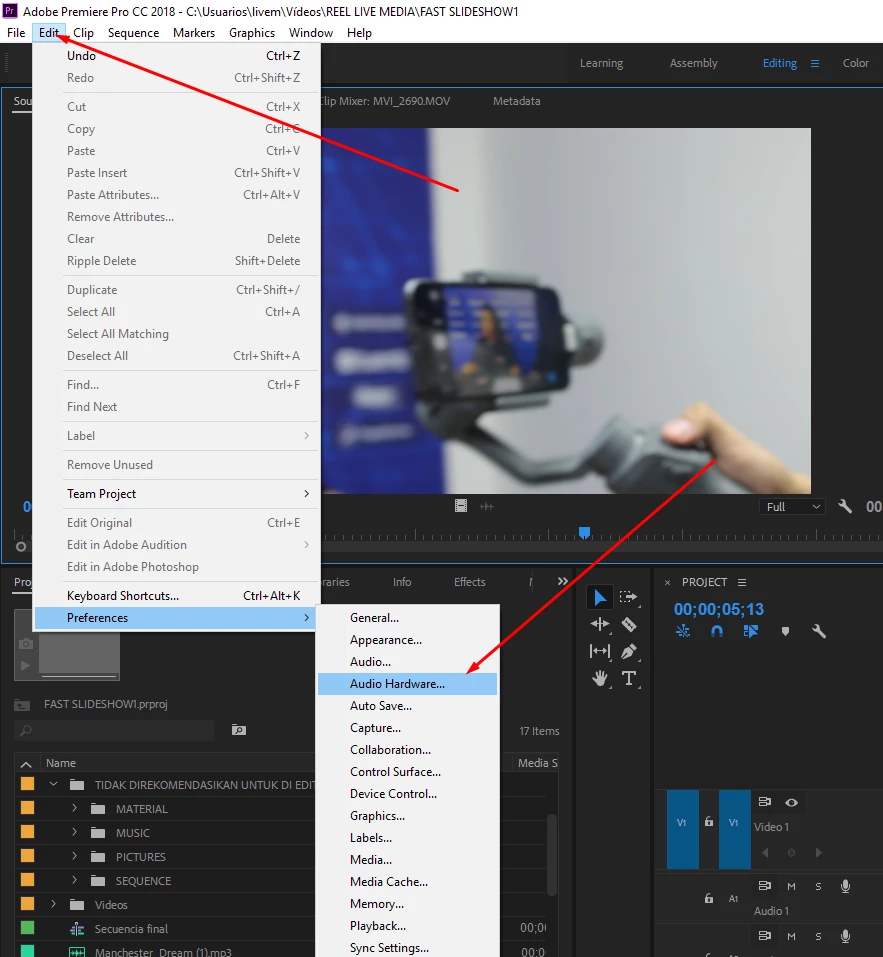
Task: Toggle the V1 source patching button
Action: (682, 829)
